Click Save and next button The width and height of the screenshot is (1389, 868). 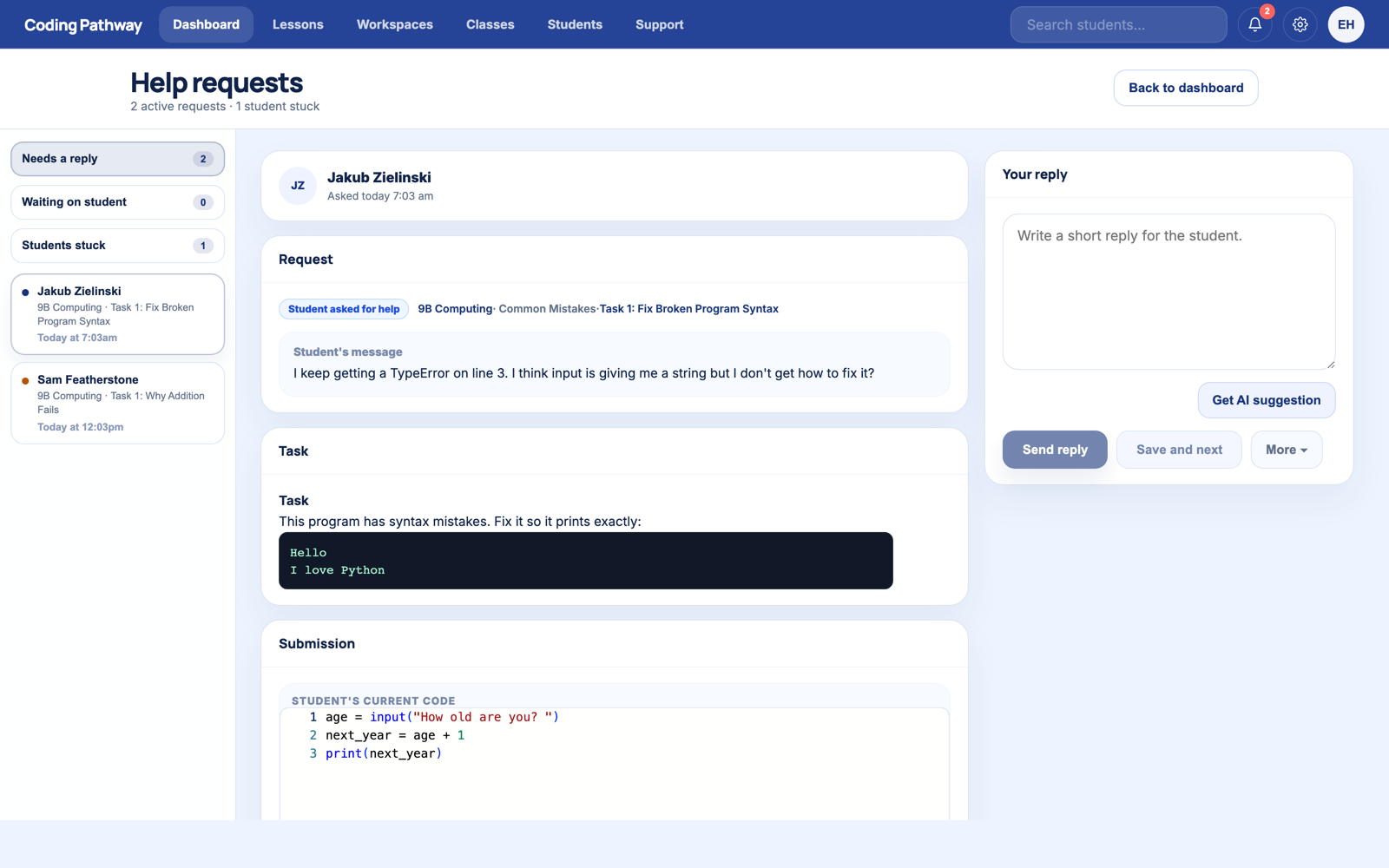[1179, 450]
